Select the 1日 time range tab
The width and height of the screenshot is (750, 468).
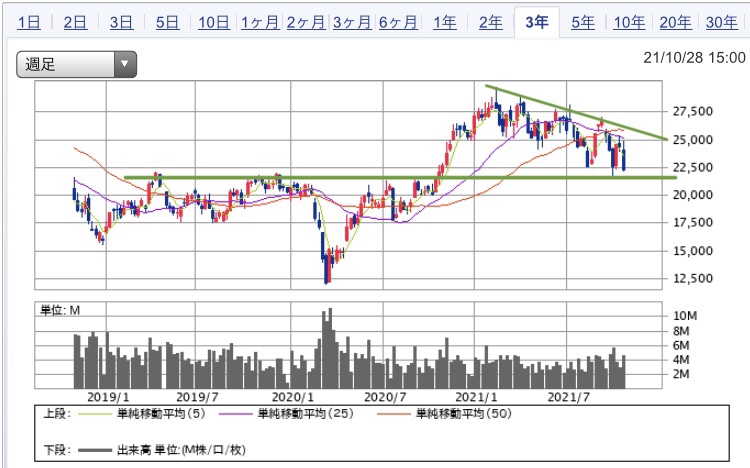29,22
